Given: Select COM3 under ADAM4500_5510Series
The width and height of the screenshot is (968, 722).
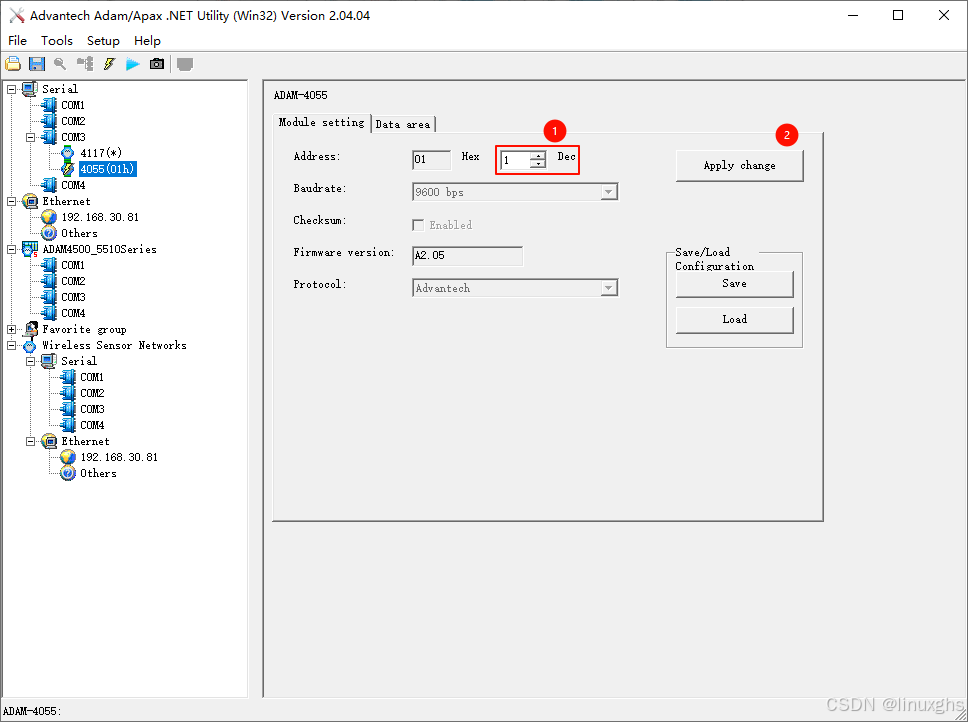Looking at the screenshot, I should (x=73, y=297).
